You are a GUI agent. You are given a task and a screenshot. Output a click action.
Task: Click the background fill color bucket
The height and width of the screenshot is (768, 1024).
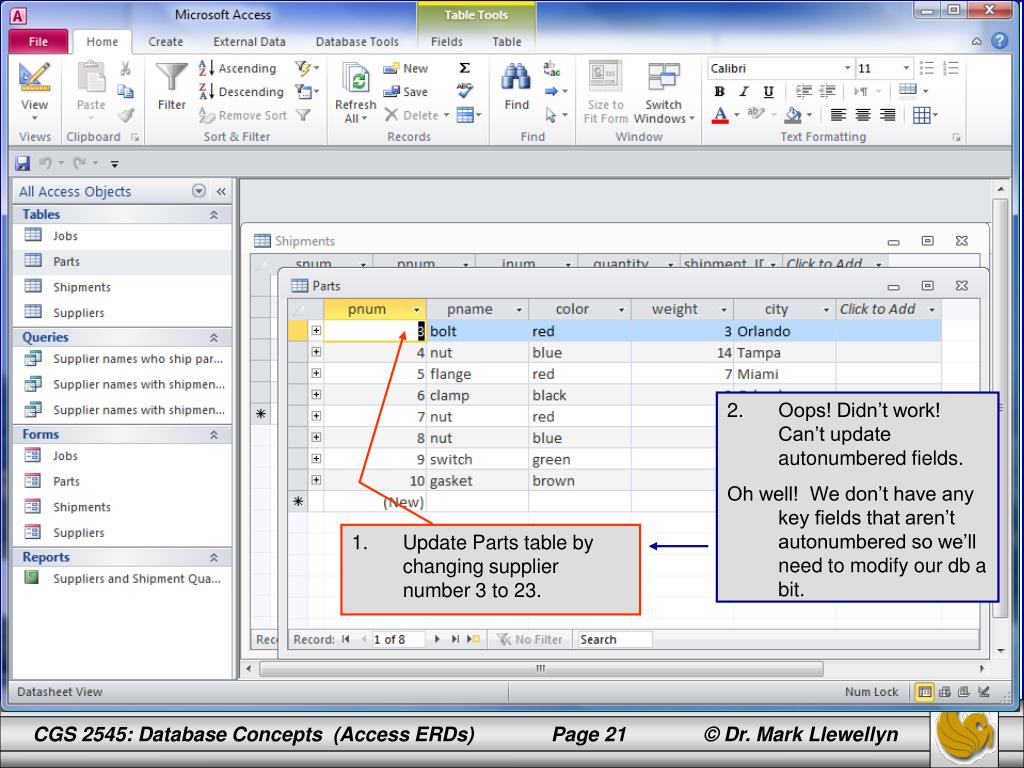point(793,116)
